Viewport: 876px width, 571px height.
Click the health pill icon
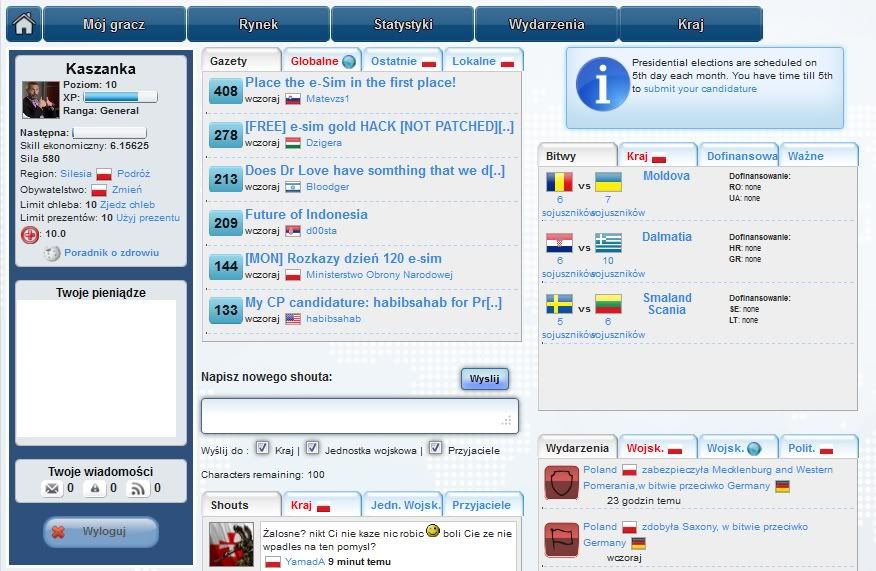tap(31, 234)
